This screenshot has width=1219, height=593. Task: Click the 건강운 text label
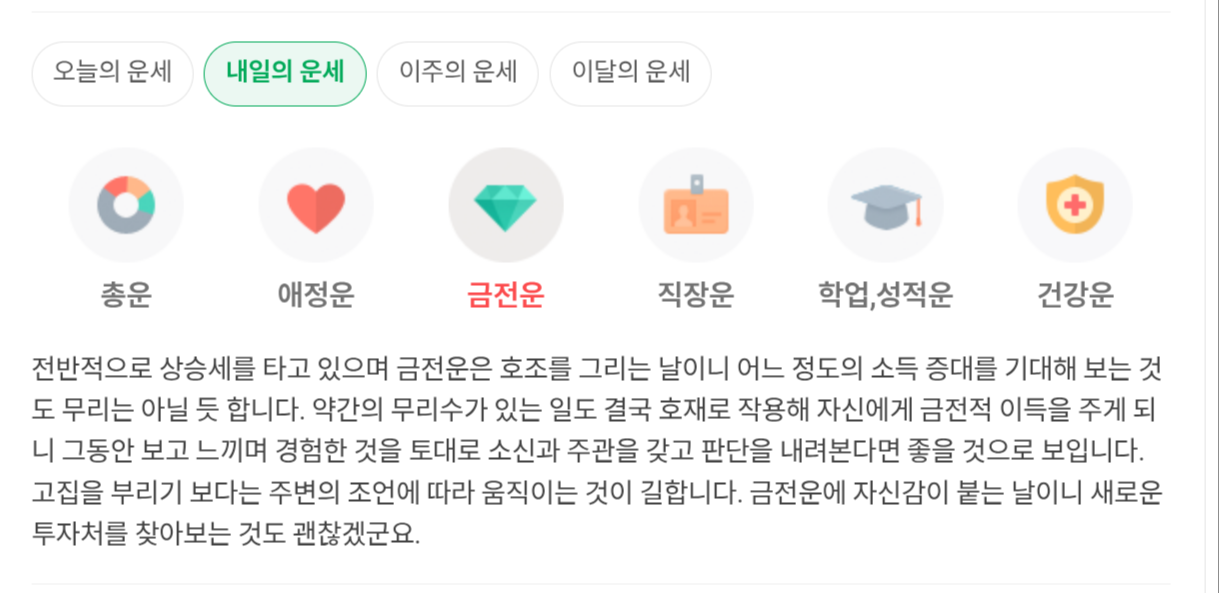(x=1075, y=295)
